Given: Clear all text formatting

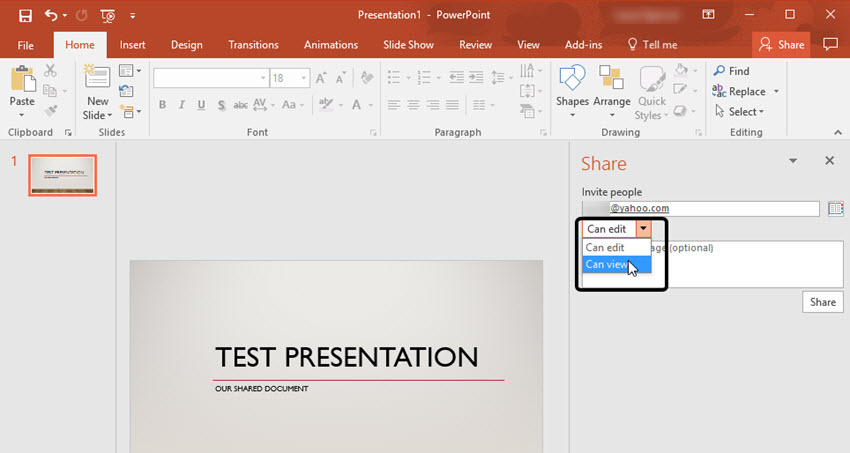Looking at the screenshot, I should [x=367, y=77].
